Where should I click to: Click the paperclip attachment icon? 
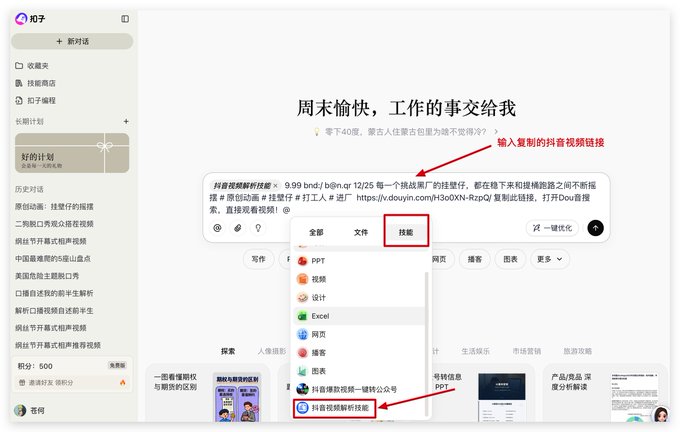coord(238,228)
